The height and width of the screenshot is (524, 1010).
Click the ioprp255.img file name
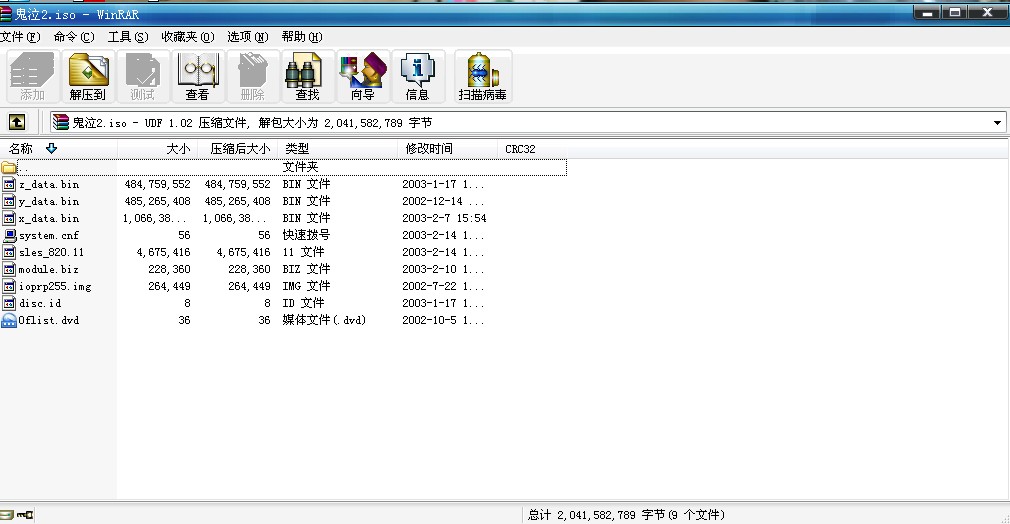(x=55, y=286)
